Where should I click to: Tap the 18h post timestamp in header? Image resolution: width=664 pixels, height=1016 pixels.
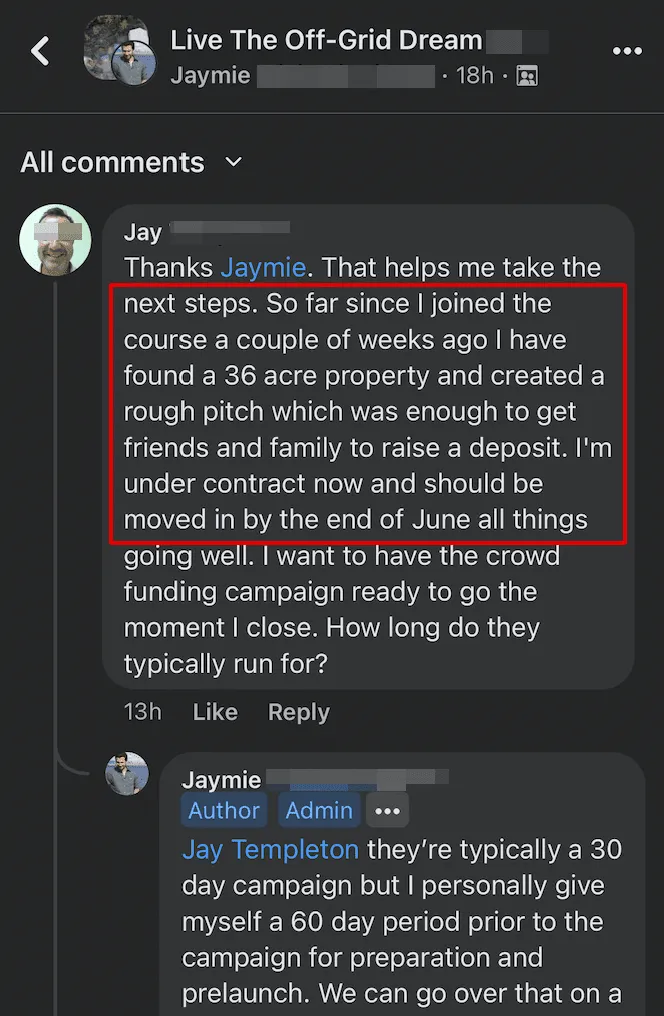[475, 76]
